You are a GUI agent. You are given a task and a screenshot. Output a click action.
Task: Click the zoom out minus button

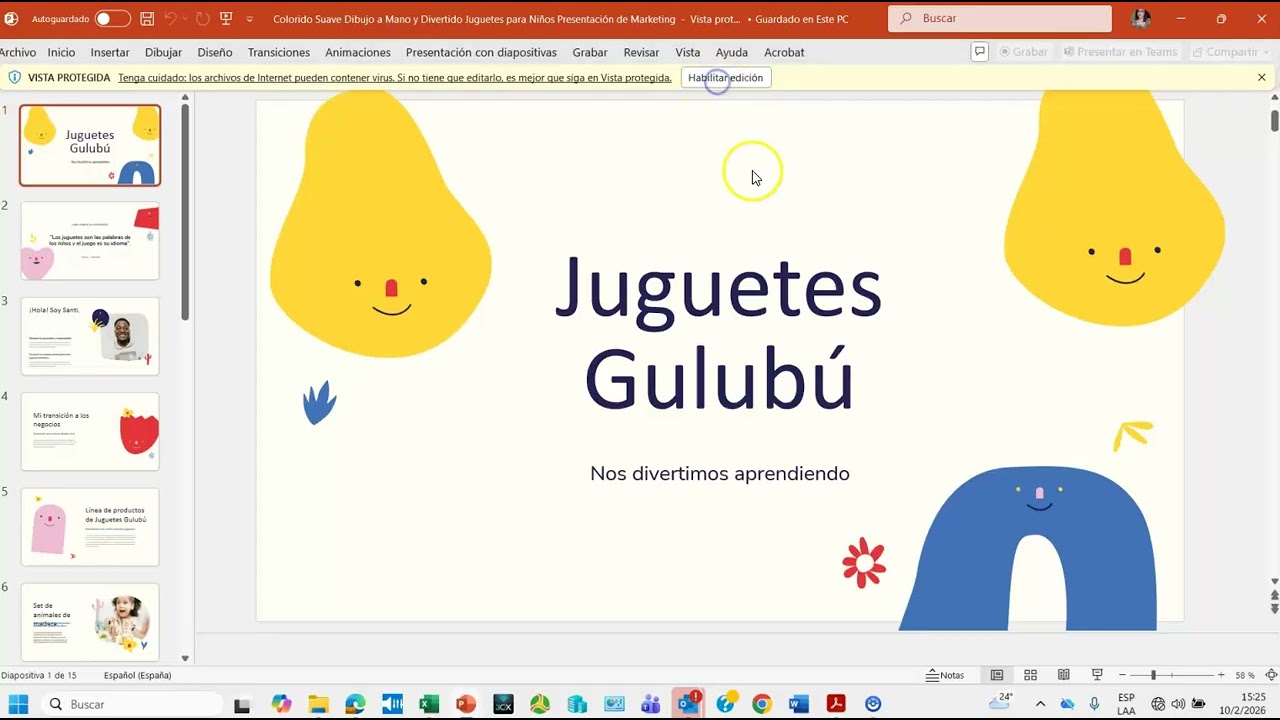coord(1122,675)
